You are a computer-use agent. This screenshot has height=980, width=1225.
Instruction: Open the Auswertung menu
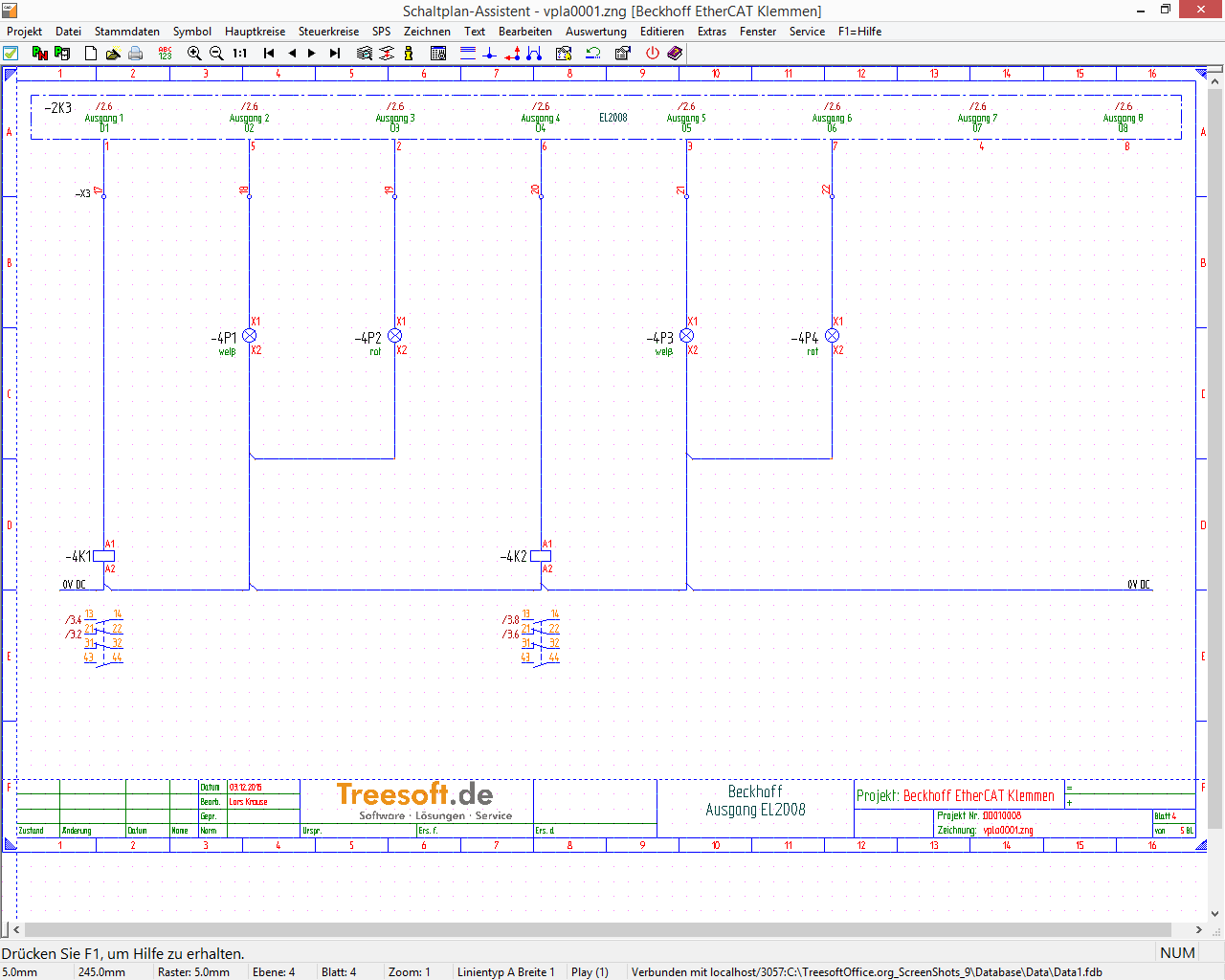(x=595, y=32)
